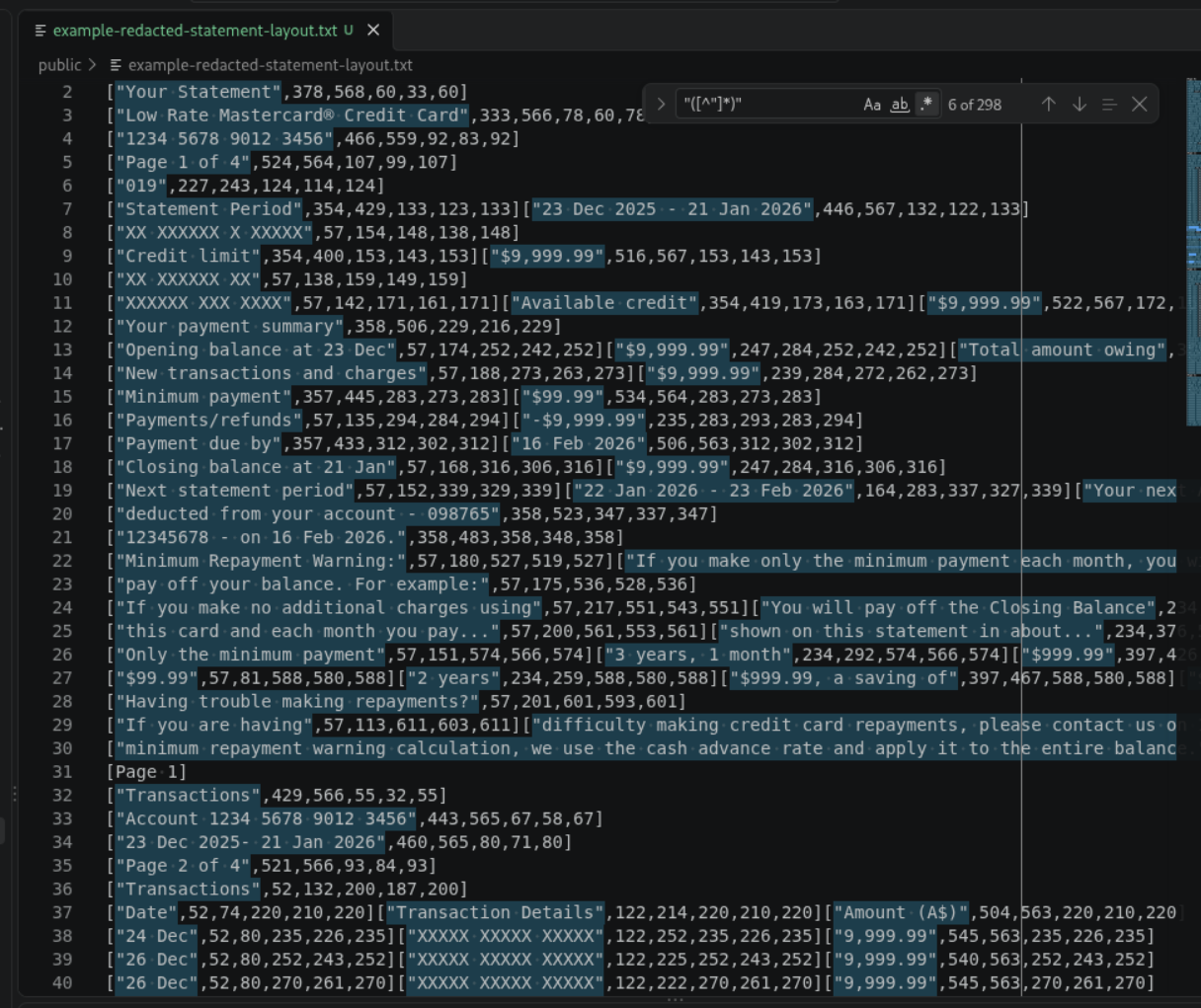1201x1008 pixels.
Task: Click the '6 of 298' match count
Action: point(975,104)
